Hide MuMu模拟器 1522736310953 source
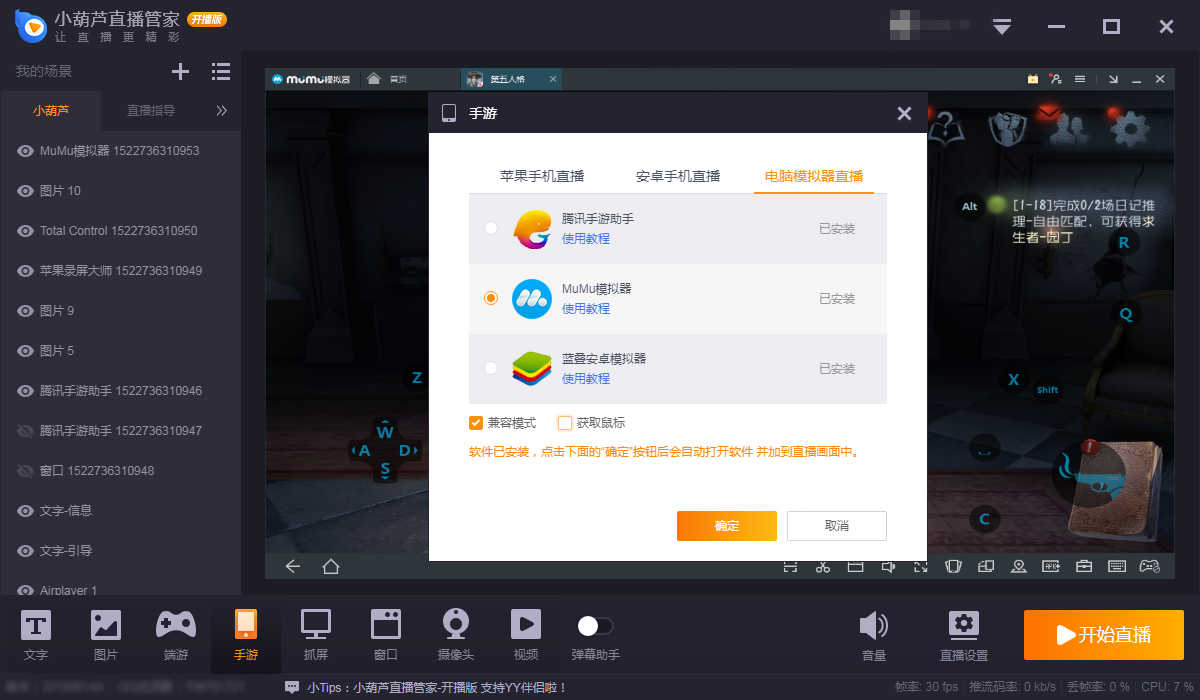The width and height of the screenshot is (1200, 700). click(26, 151)
